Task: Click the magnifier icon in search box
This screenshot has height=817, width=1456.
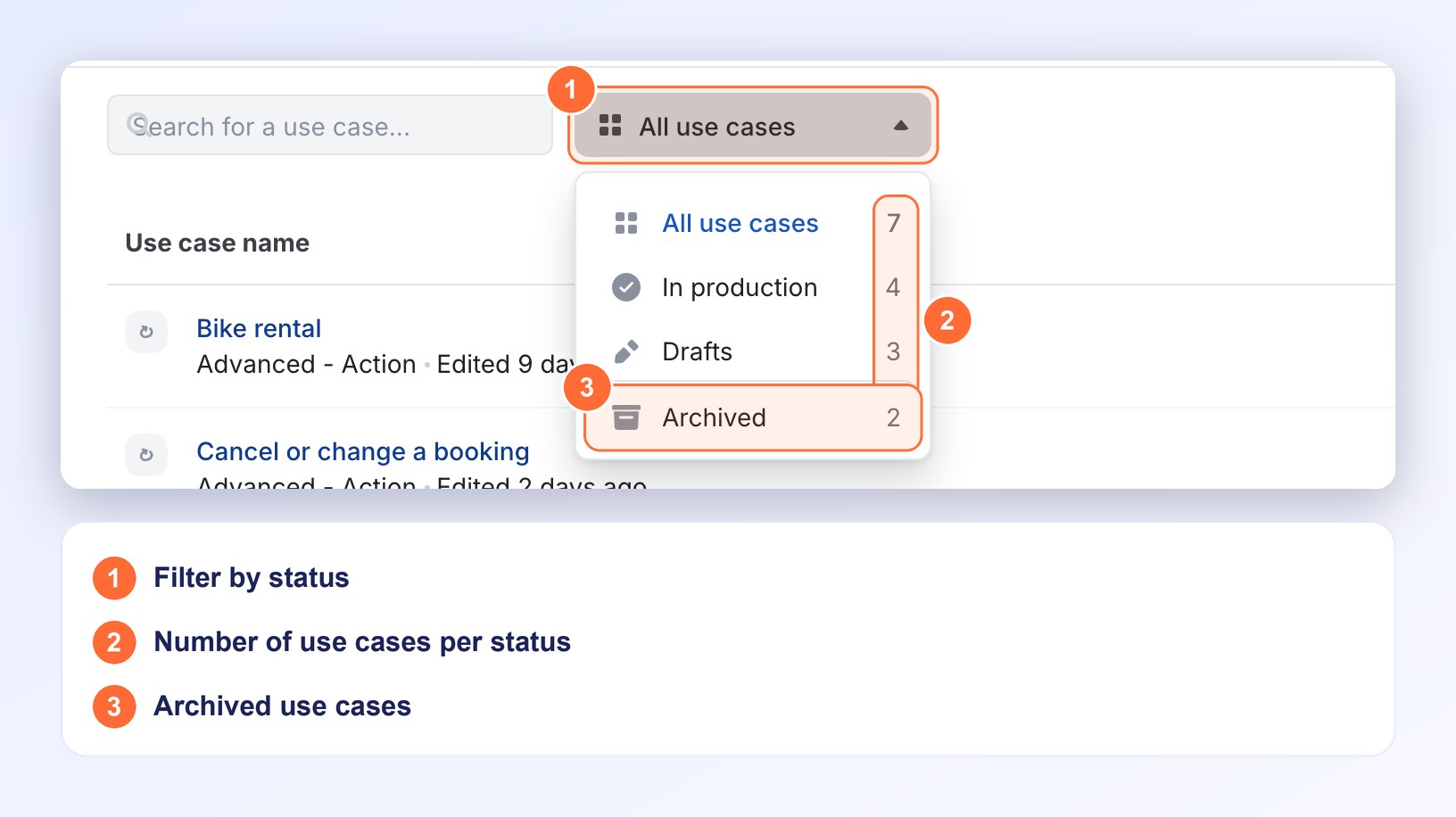Action: (137, 123)
